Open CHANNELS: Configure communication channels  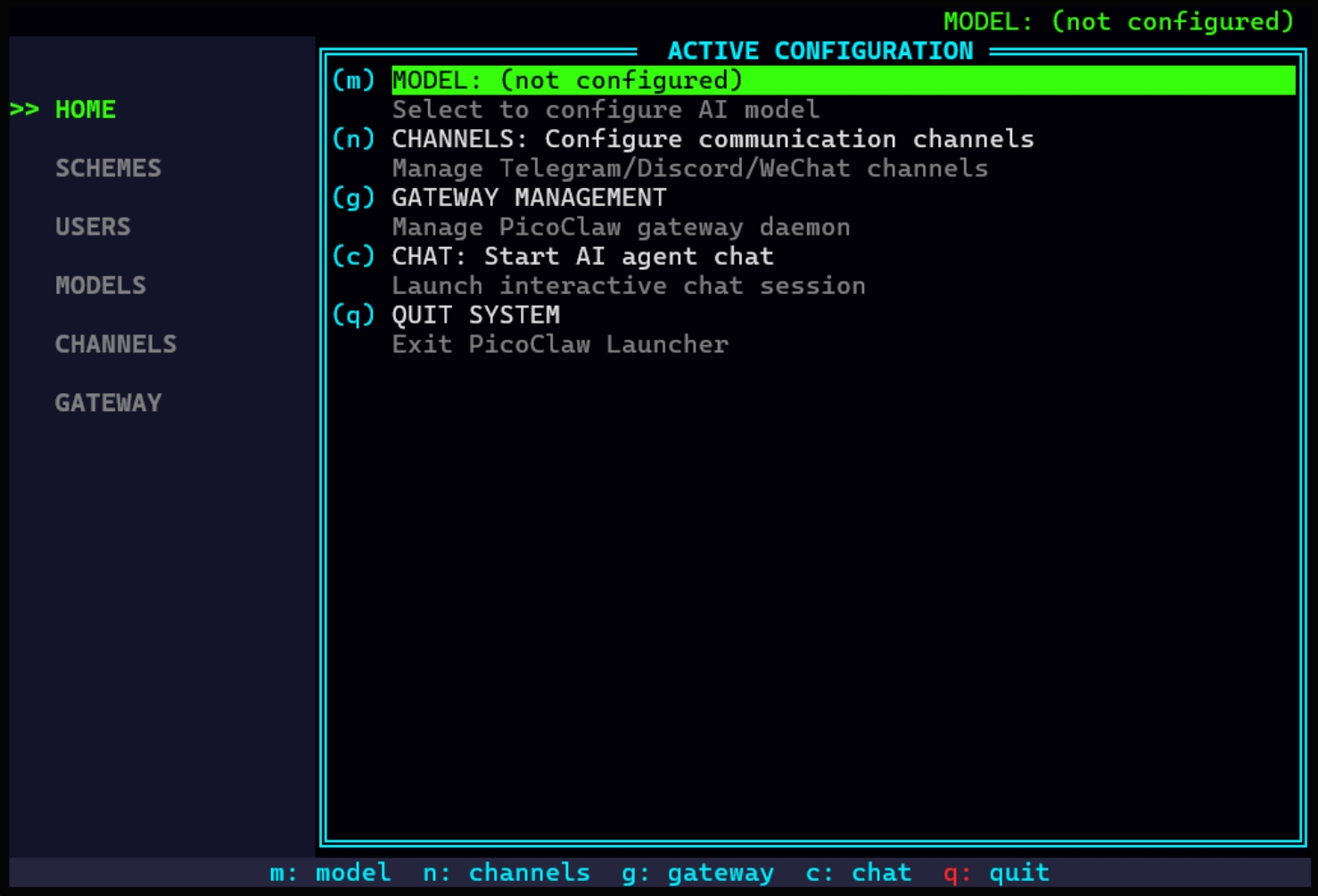pos(711,138)
